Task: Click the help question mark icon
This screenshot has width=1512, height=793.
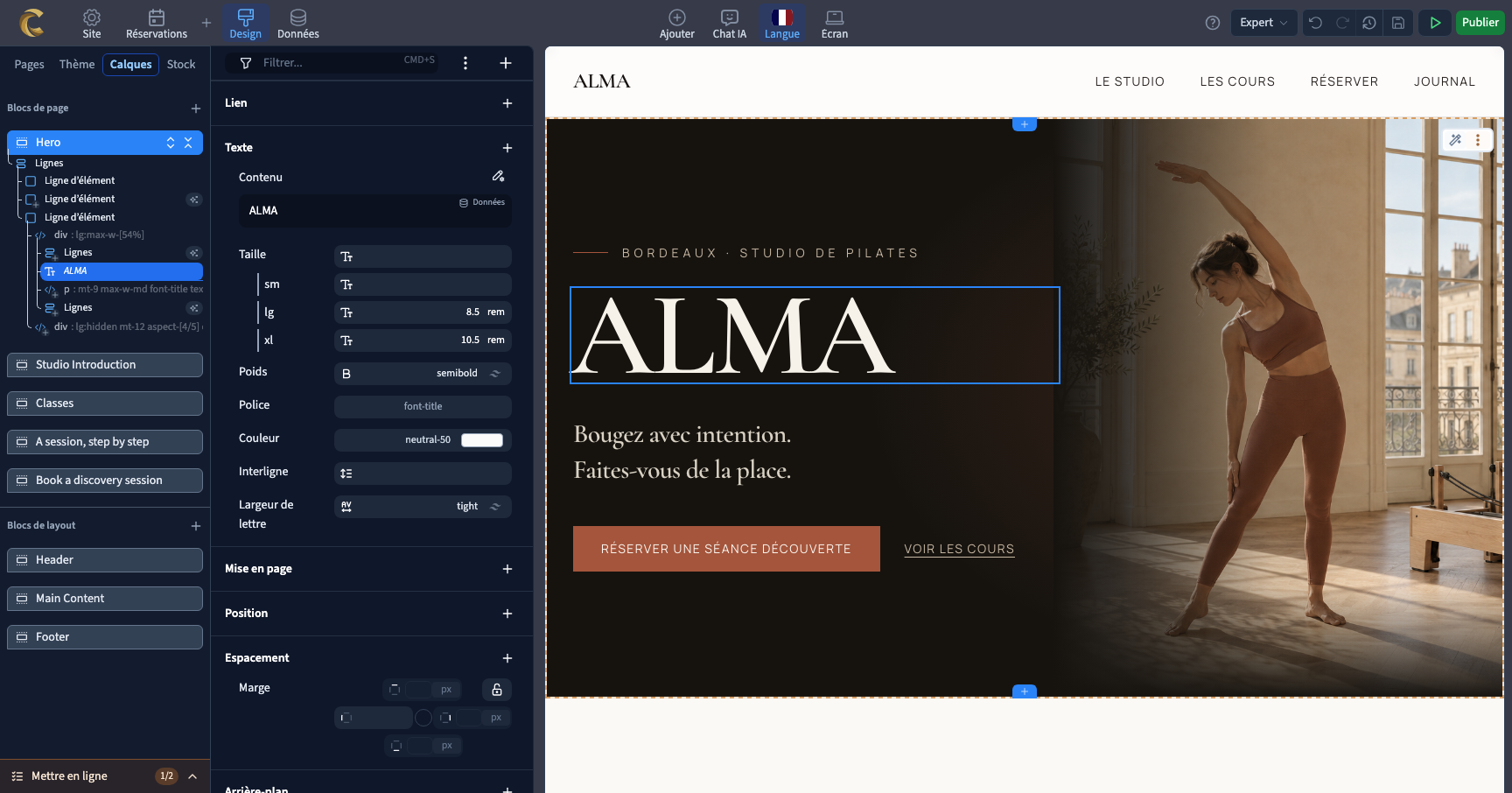Action: point(1213,23)
